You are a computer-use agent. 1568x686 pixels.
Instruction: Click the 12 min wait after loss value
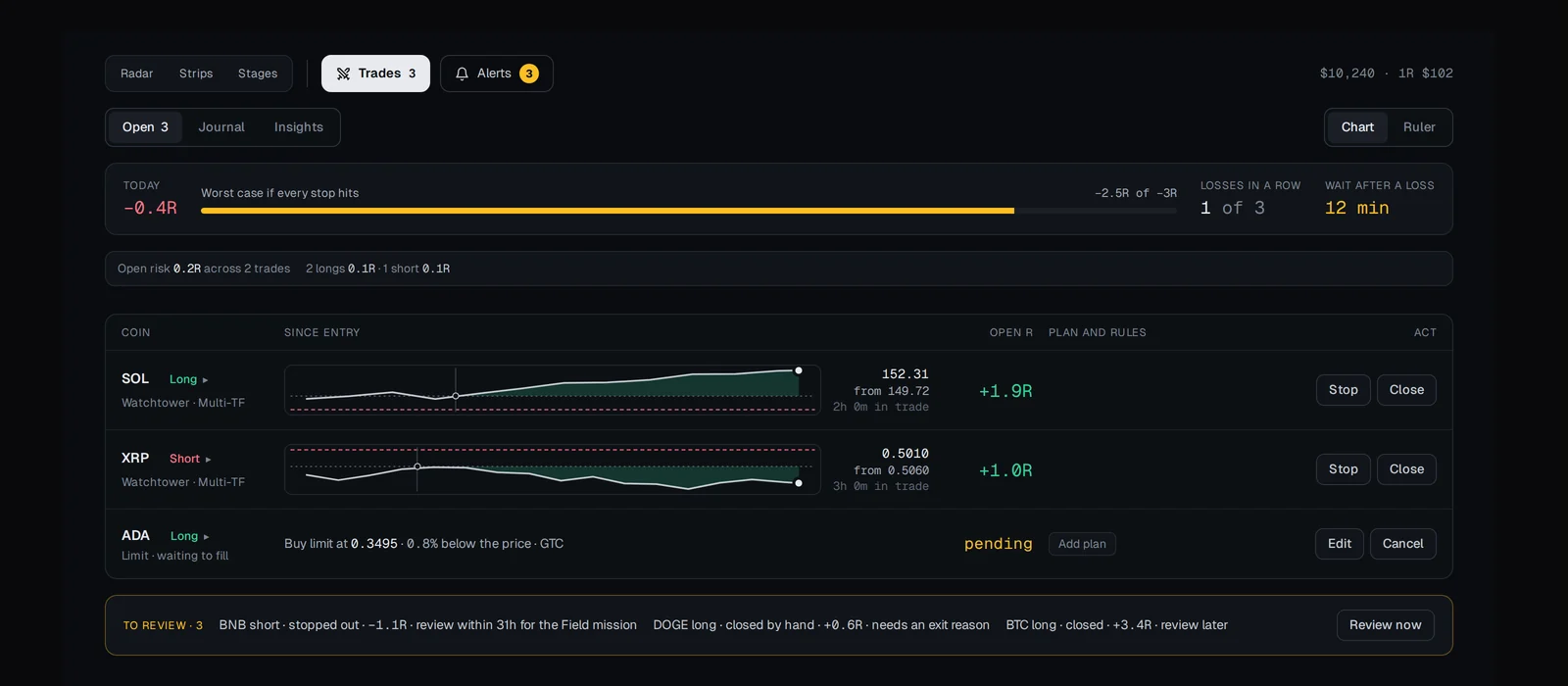tap(1357, 208)
